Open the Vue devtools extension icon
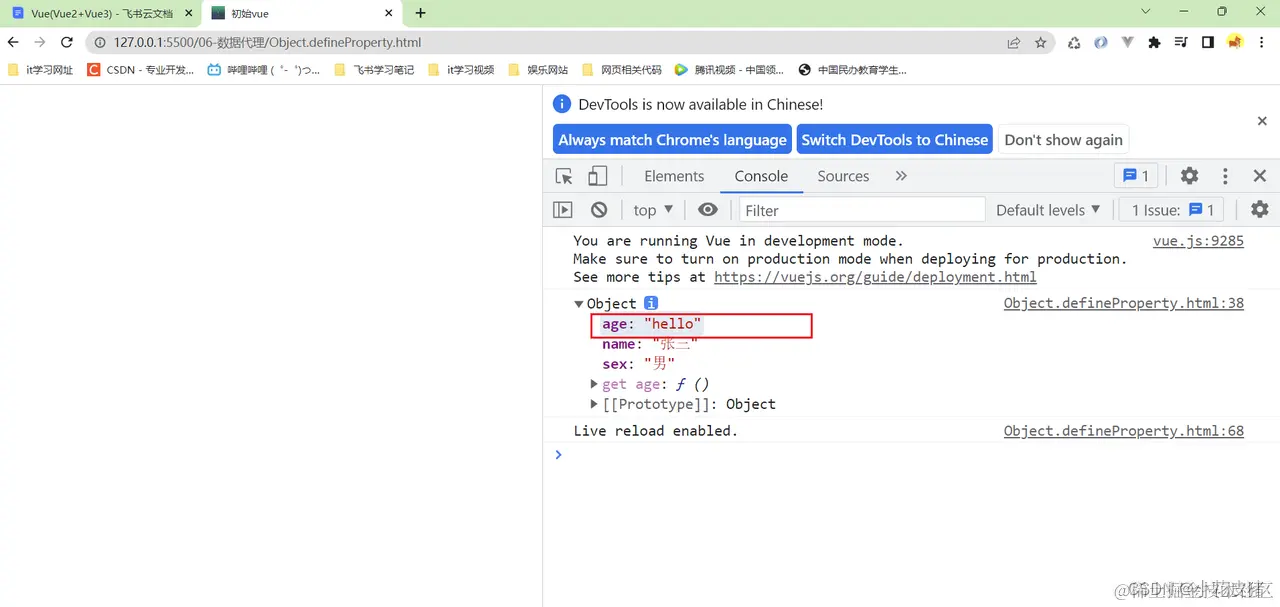 1128,43
